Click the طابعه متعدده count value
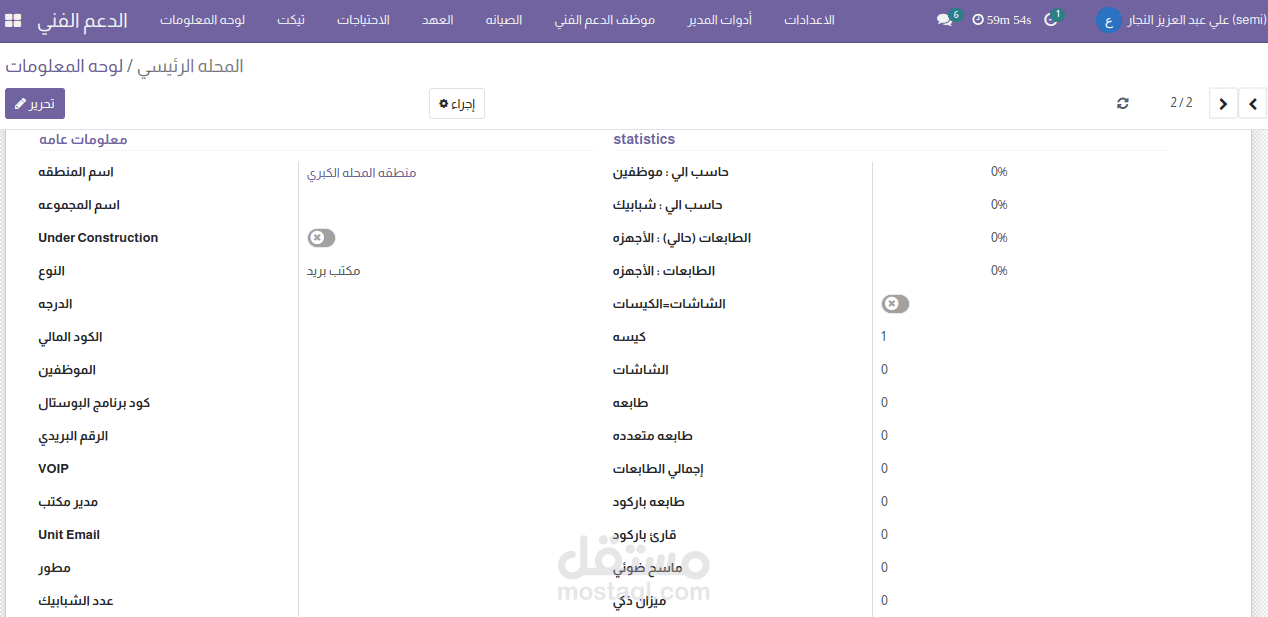 884,436
